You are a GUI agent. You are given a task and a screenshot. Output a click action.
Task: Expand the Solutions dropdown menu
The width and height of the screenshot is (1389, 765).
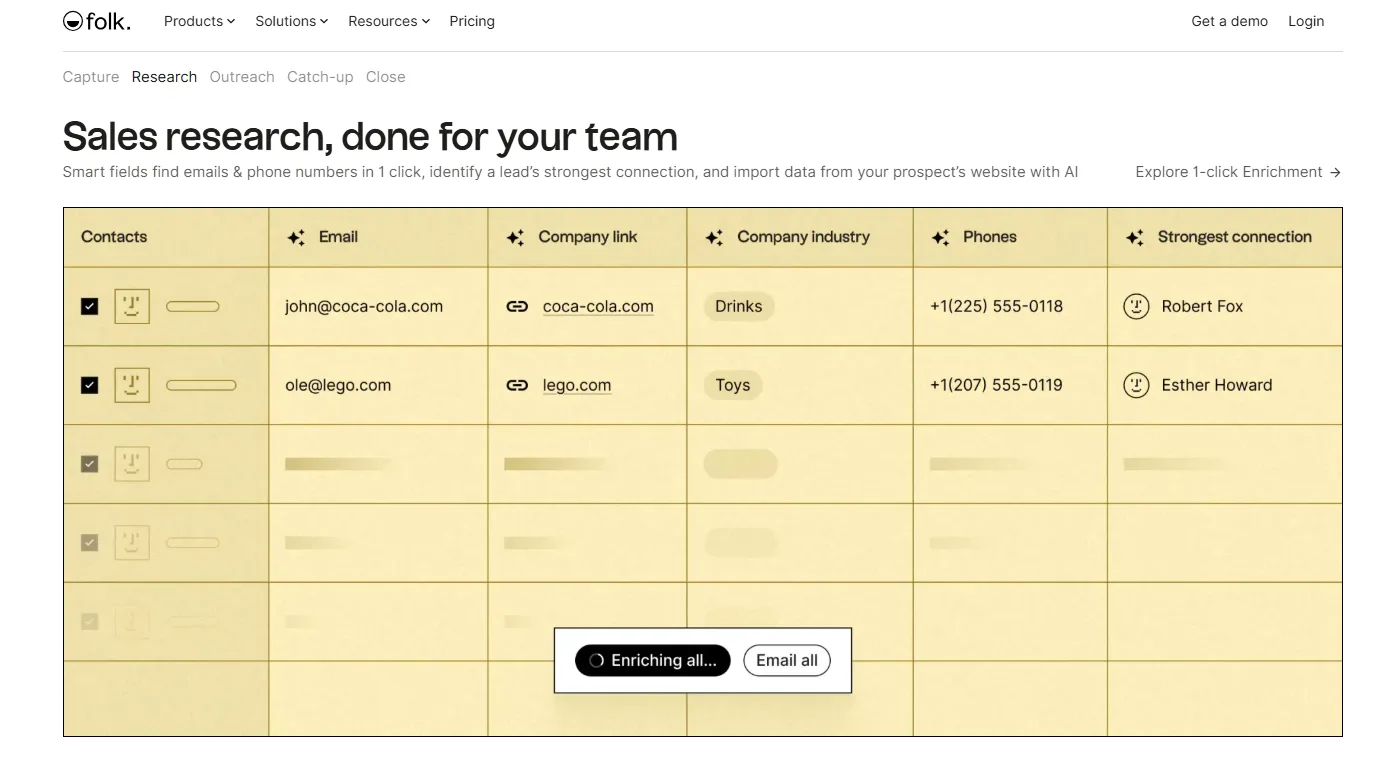point(291,21)
